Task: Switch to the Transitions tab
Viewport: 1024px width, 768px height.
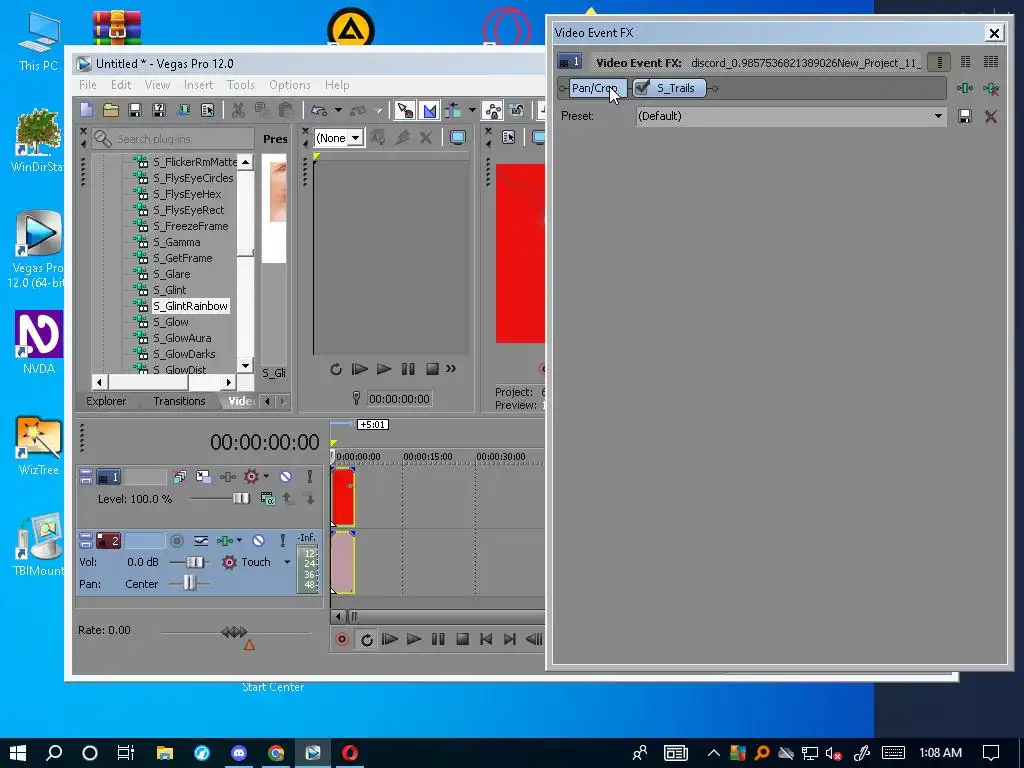Action: [179, 401]
